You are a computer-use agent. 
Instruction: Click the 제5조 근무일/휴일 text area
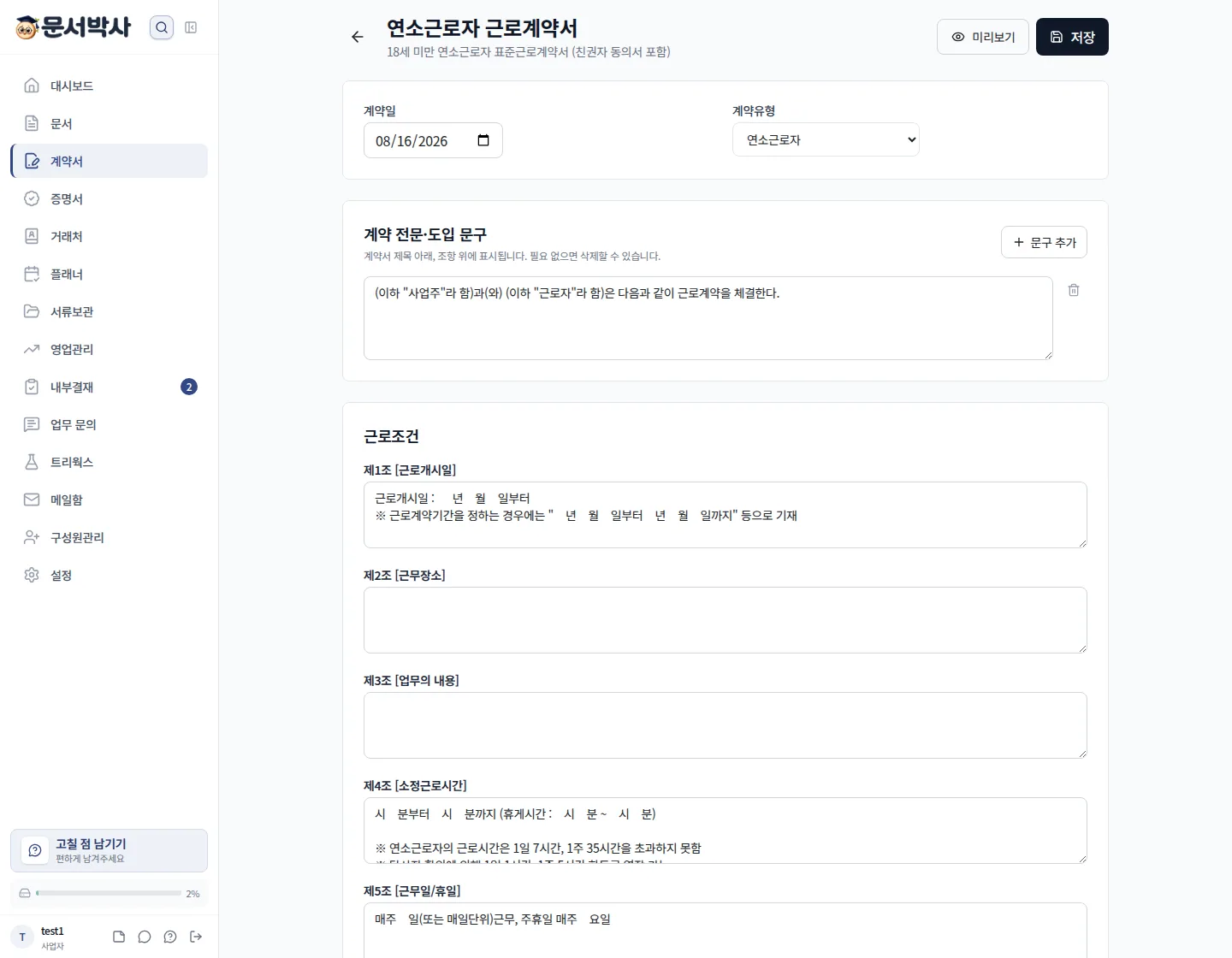pyautogui.click(x=726, y=931)
